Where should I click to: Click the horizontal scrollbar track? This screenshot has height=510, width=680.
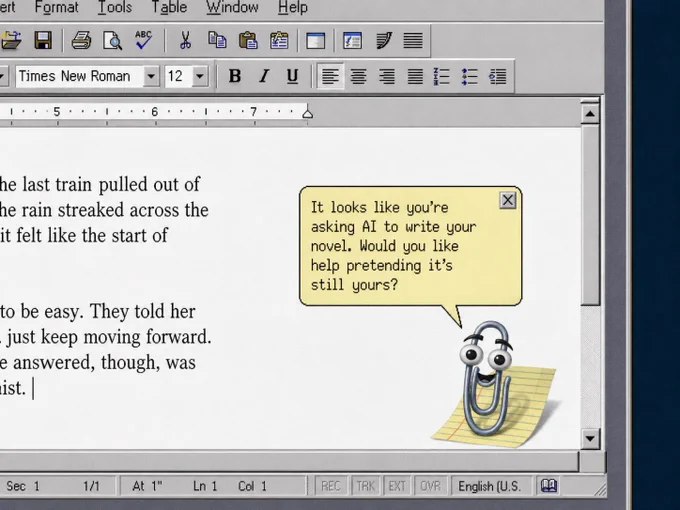288,461
